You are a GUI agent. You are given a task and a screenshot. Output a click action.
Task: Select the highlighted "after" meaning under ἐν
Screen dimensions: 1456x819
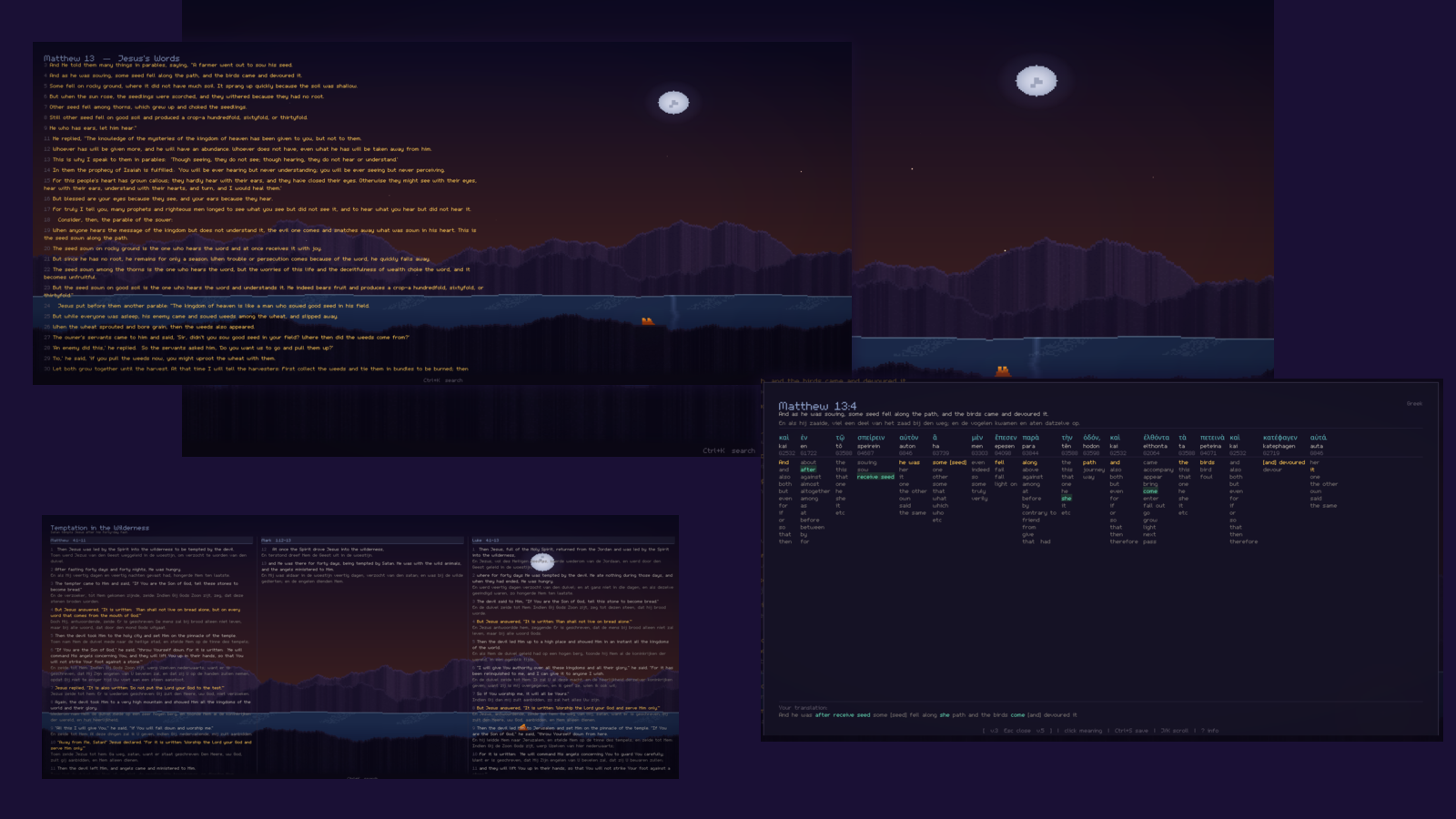(x=807, y=470)
